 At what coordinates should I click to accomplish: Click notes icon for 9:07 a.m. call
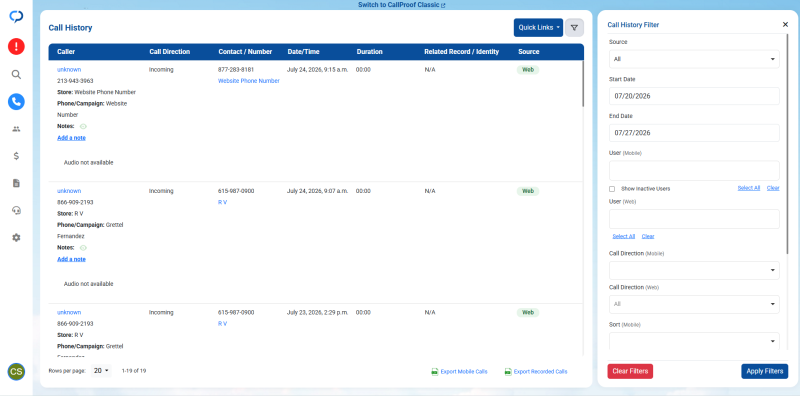click(83, 248)
